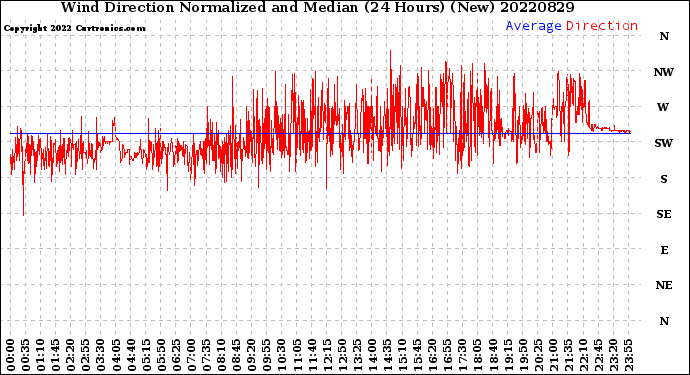Click the 'Average' legend label
Image resolution: width=690 pixels, height=375 pixels.
tap(533, 26)
